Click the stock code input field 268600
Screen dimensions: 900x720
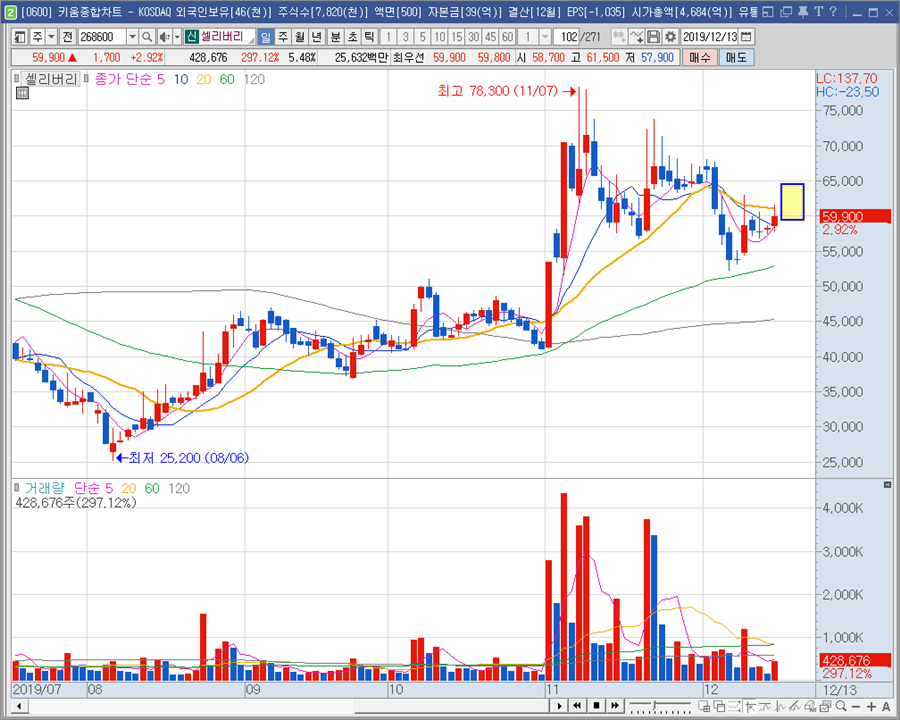[102, 37]
